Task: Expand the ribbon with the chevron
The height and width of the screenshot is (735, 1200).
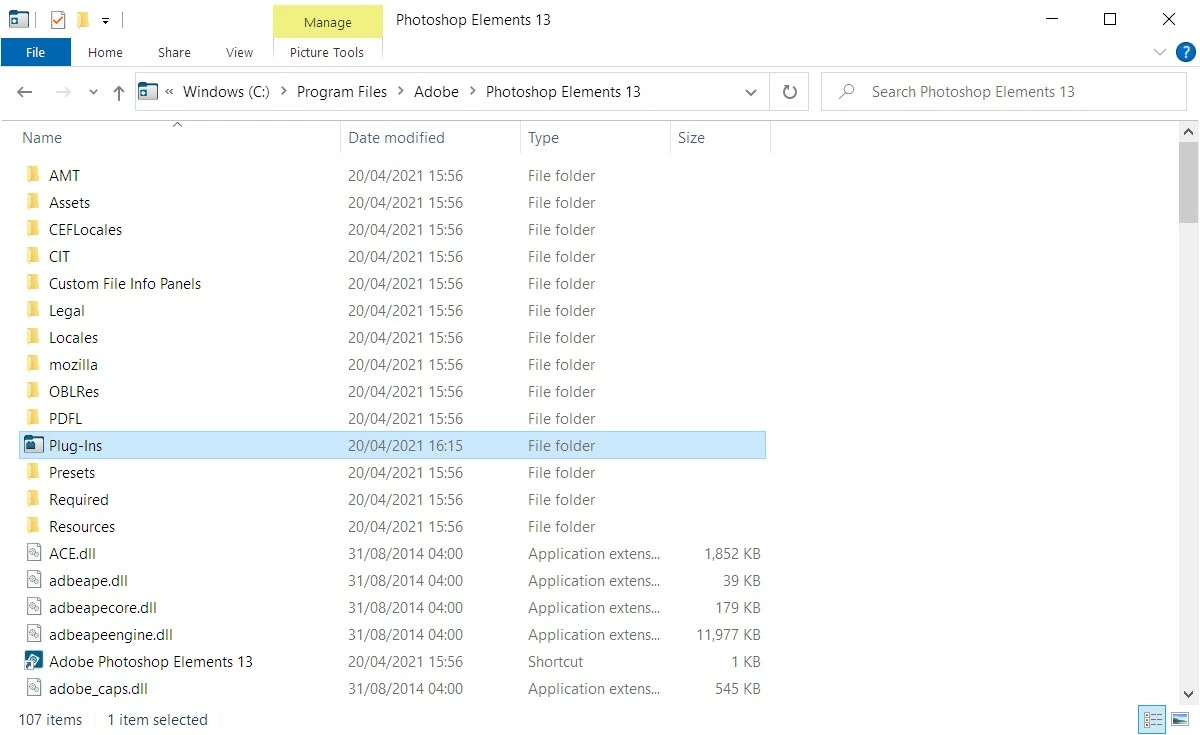Action: point(1160,52)
